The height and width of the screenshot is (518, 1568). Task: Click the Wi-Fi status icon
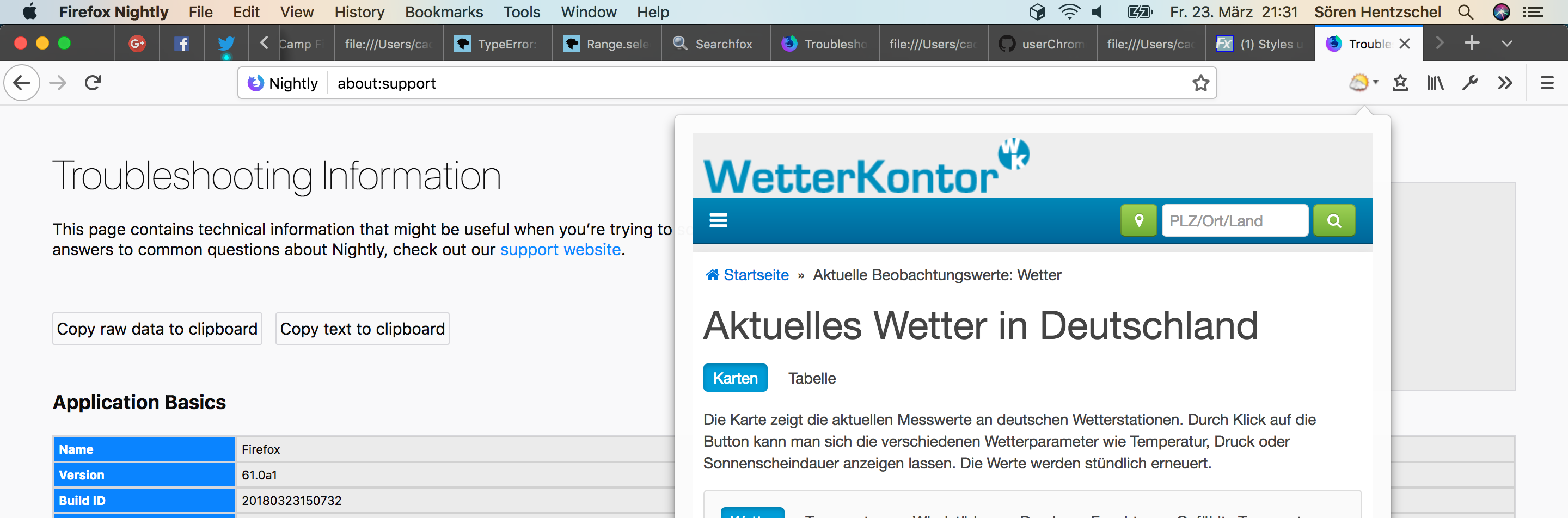tap(1069, 12)
